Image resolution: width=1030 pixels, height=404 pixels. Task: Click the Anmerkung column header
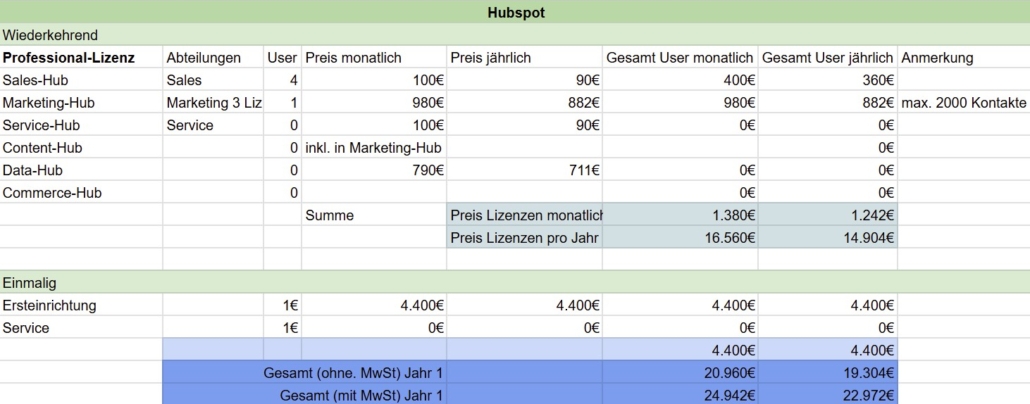(x=937, y=58)
